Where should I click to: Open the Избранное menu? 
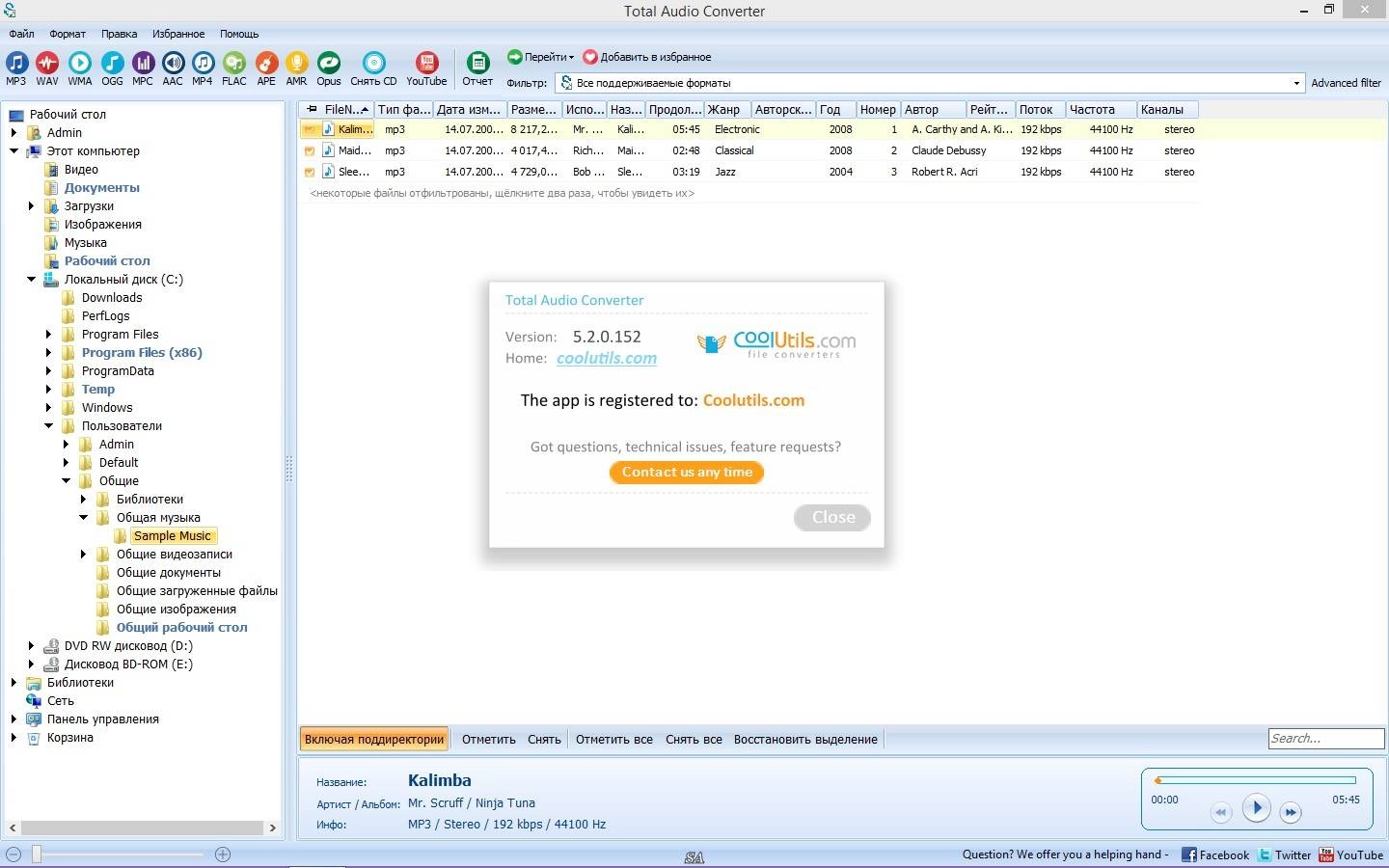[178, 34]
